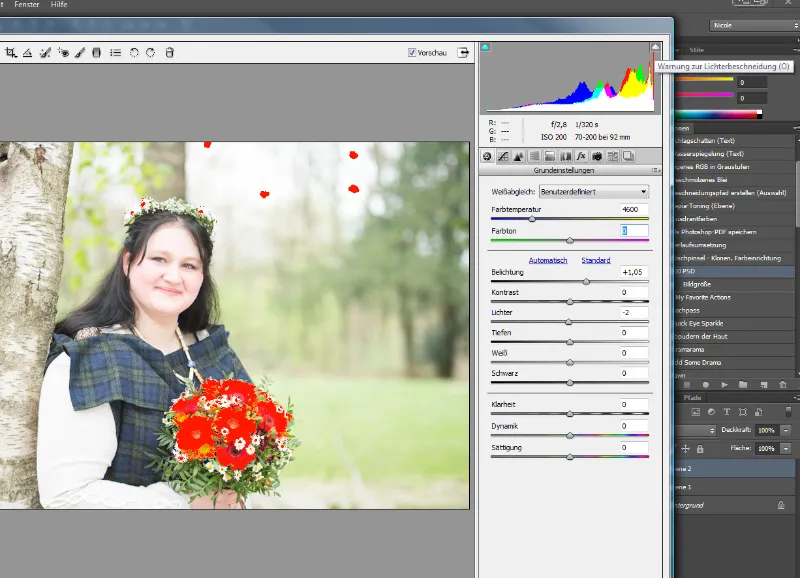The image size is (800, 578).
Task: Click the Belichtung slider handle
Action: point(586,282)
